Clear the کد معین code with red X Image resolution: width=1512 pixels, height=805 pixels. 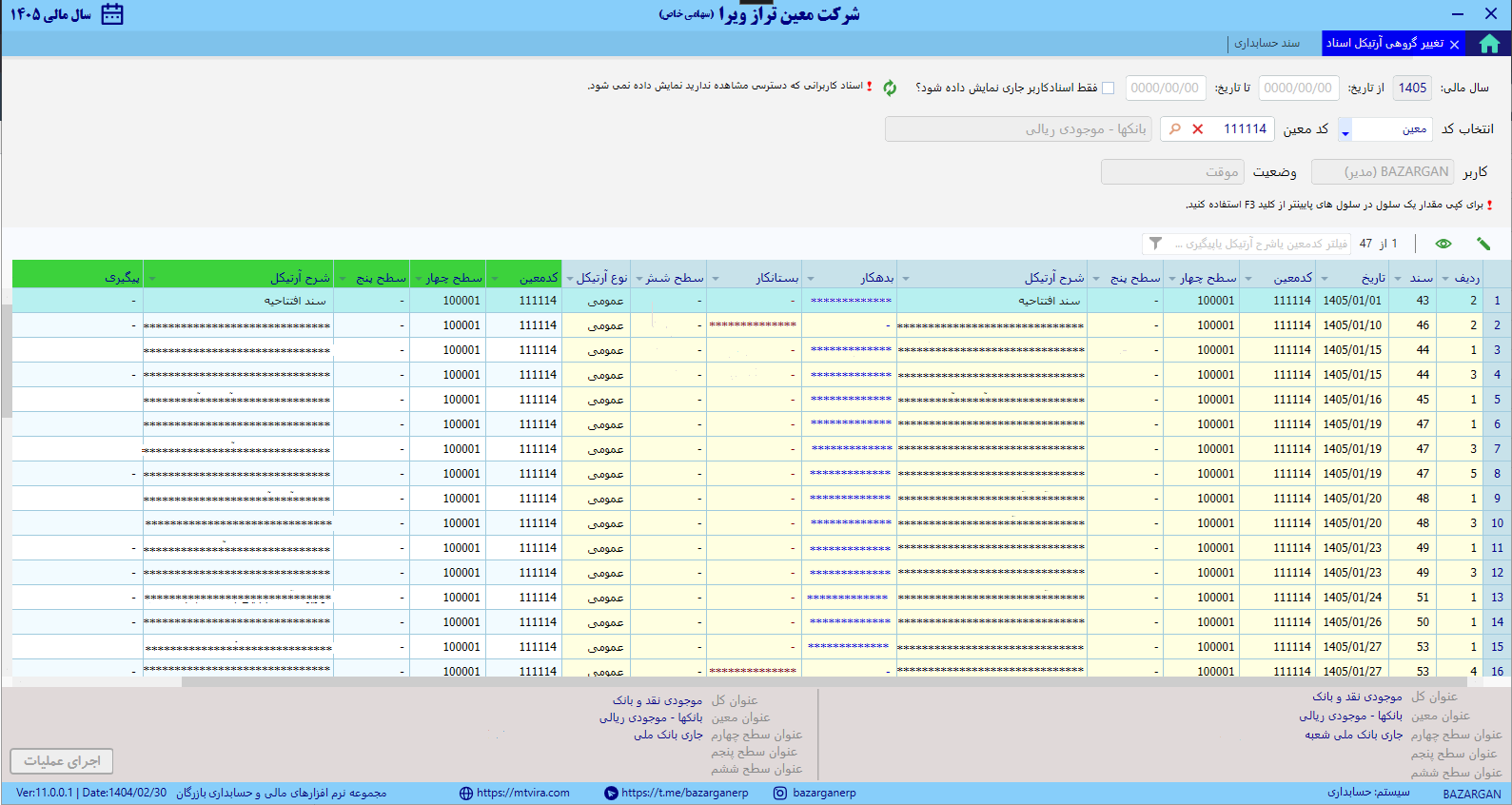[1198, 128]
